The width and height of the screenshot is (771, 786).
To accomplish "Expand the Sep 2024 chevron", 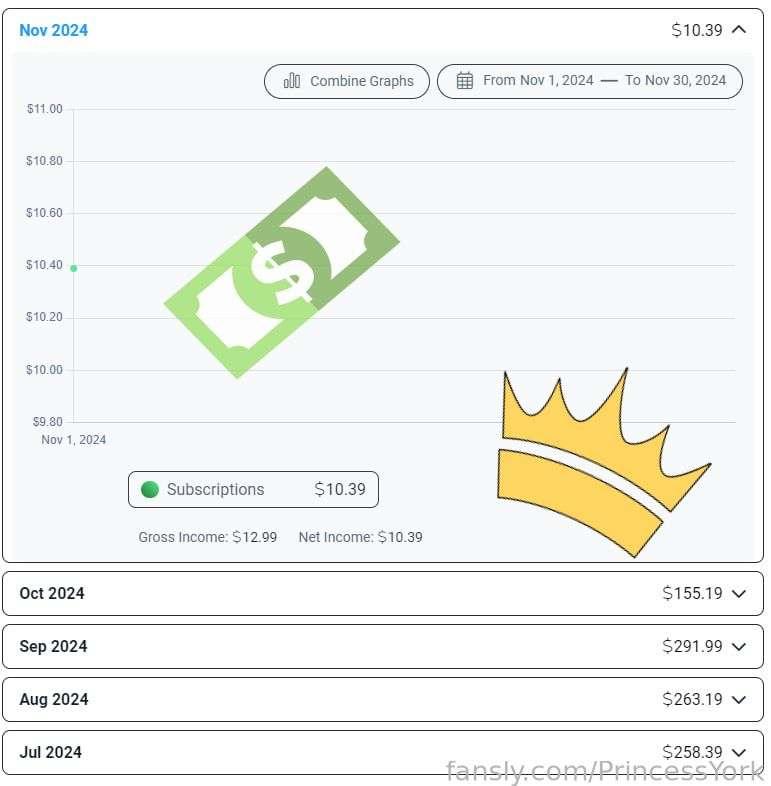I will tap(739, 647).
